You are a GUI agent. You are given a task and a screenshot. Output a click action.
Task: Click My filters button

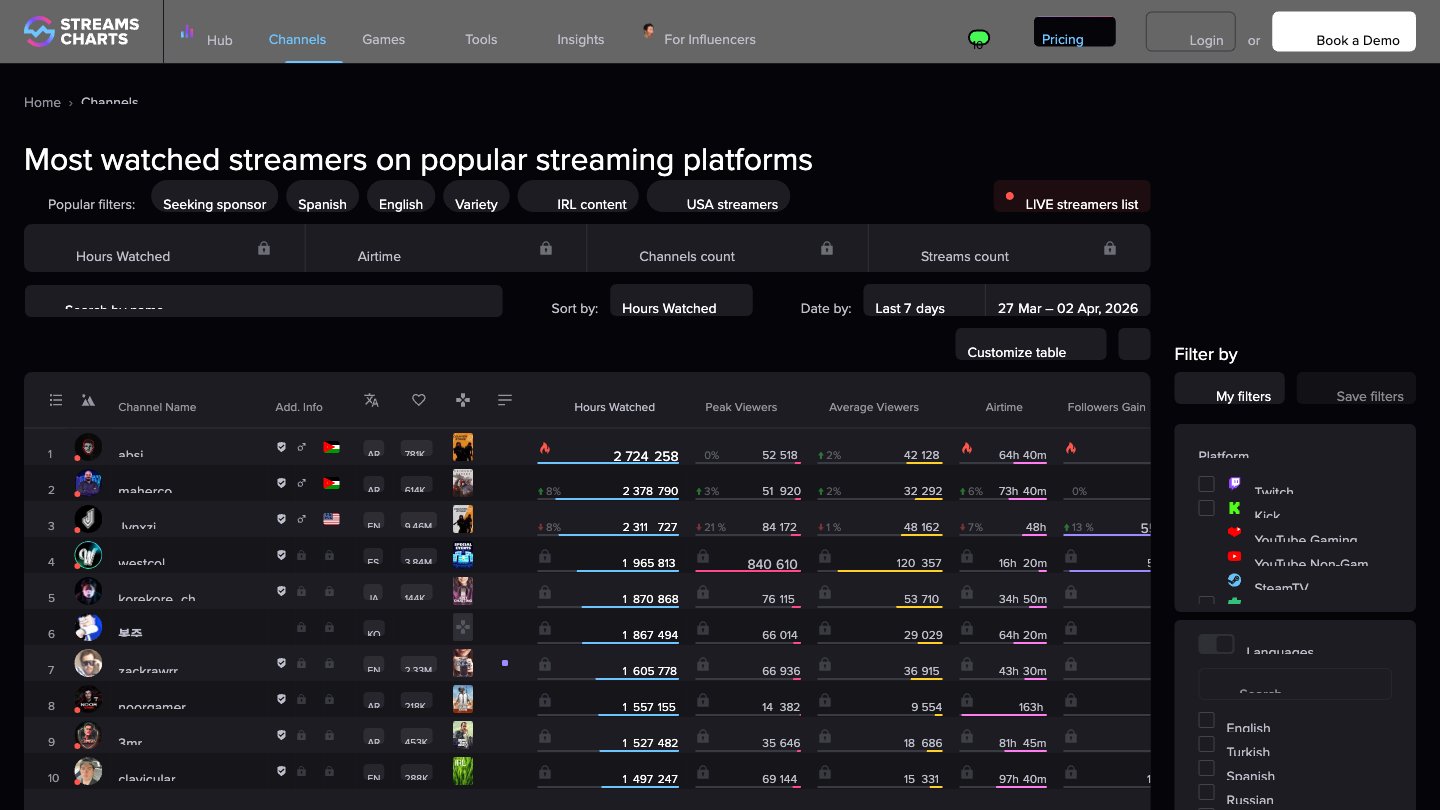point(1229,388)
